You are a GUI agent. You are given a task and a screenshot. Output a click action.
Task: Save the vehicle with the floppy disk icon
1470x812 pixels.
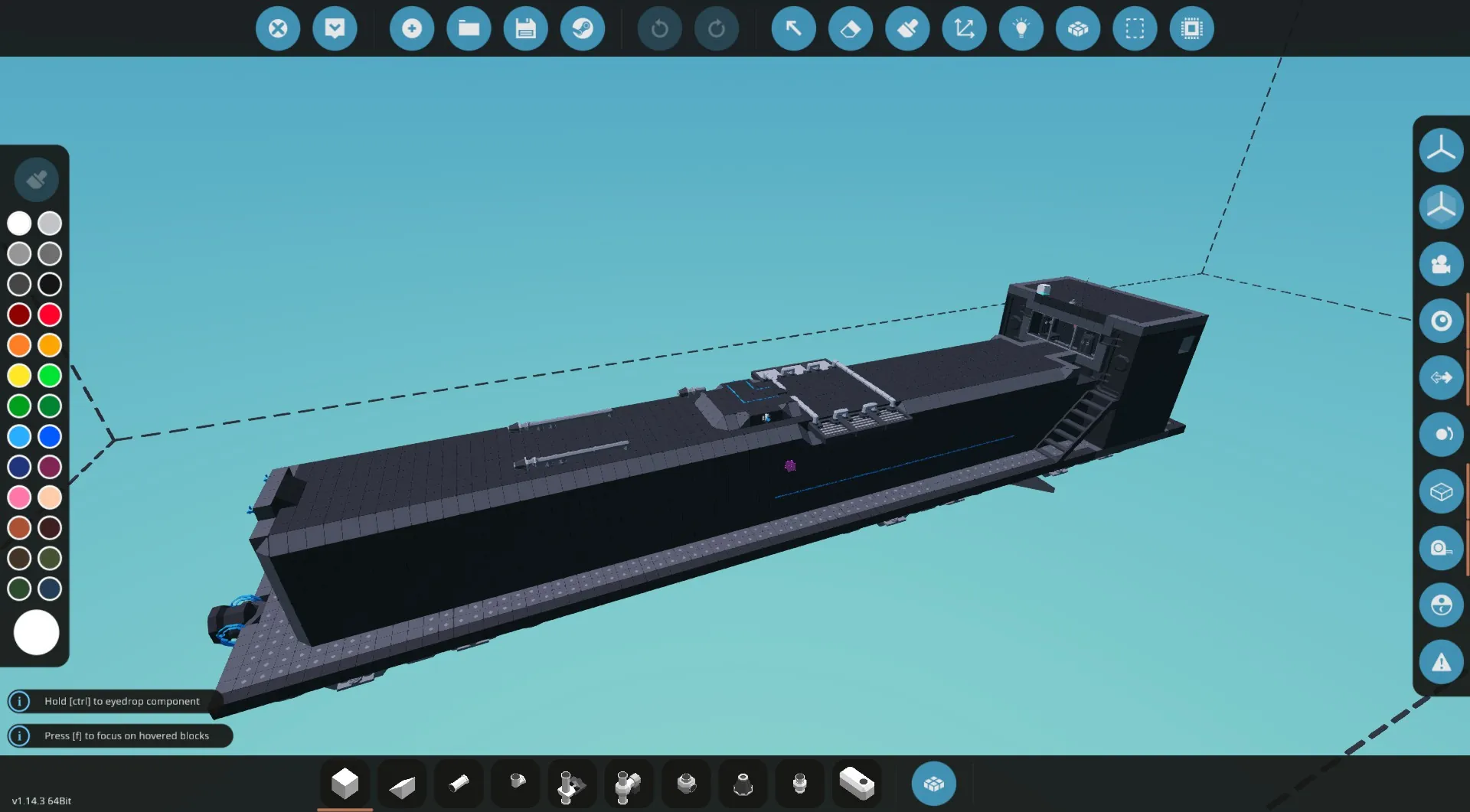[x=525, y=29]
